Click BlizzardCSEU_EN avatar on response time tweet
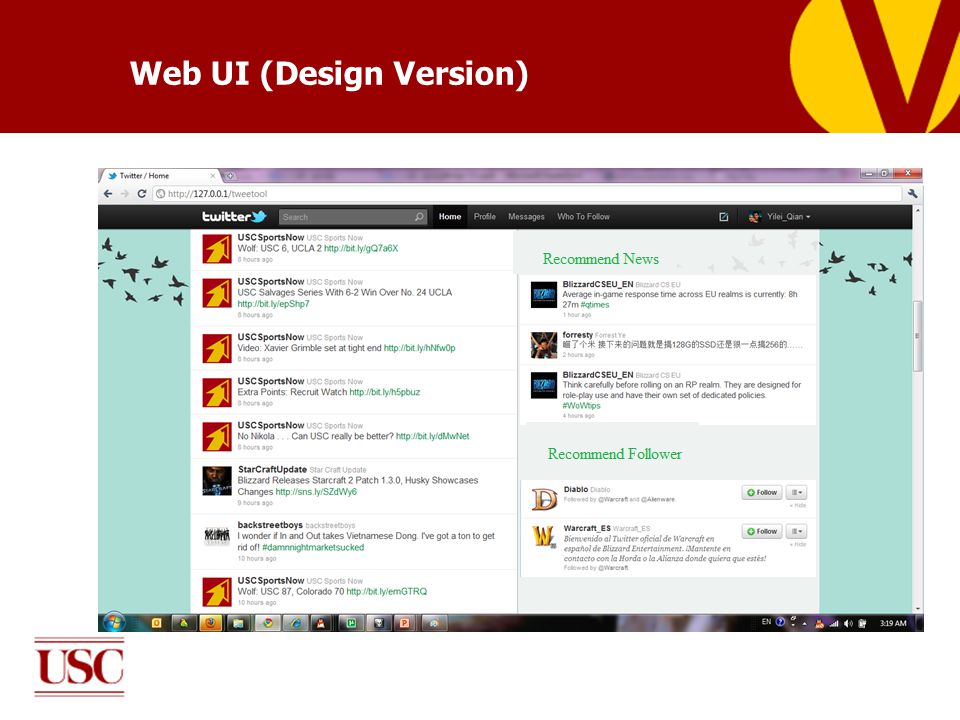 (544, 294)
